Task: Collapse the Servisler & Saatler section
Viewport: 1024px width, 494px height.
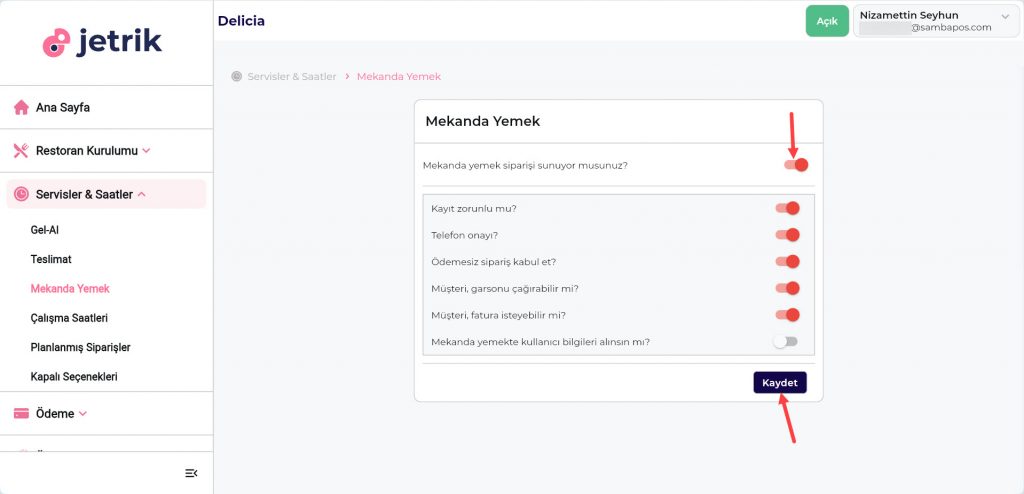Action: tap(142, 194)
